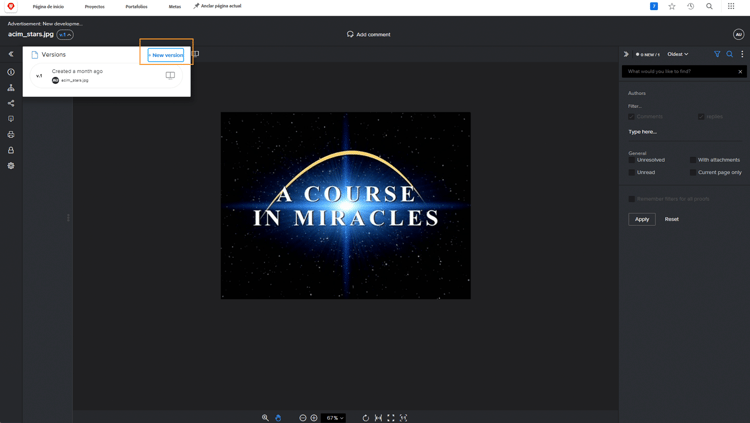The height and width of the screenshot is (423, 750).
Task: Click the comments search magnifier icon
Action: [x=729, y=54]
